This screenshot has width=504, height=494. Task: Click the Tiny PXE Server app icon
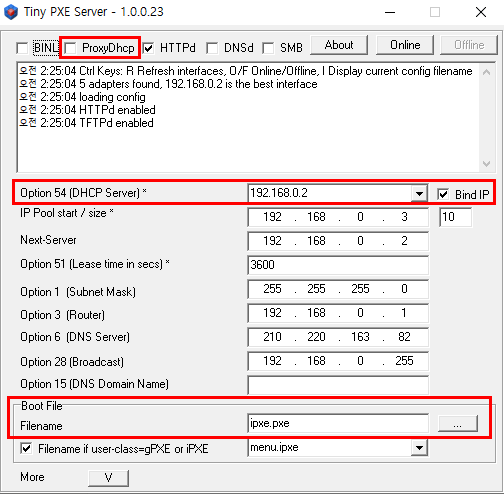[x=11, y=12]
